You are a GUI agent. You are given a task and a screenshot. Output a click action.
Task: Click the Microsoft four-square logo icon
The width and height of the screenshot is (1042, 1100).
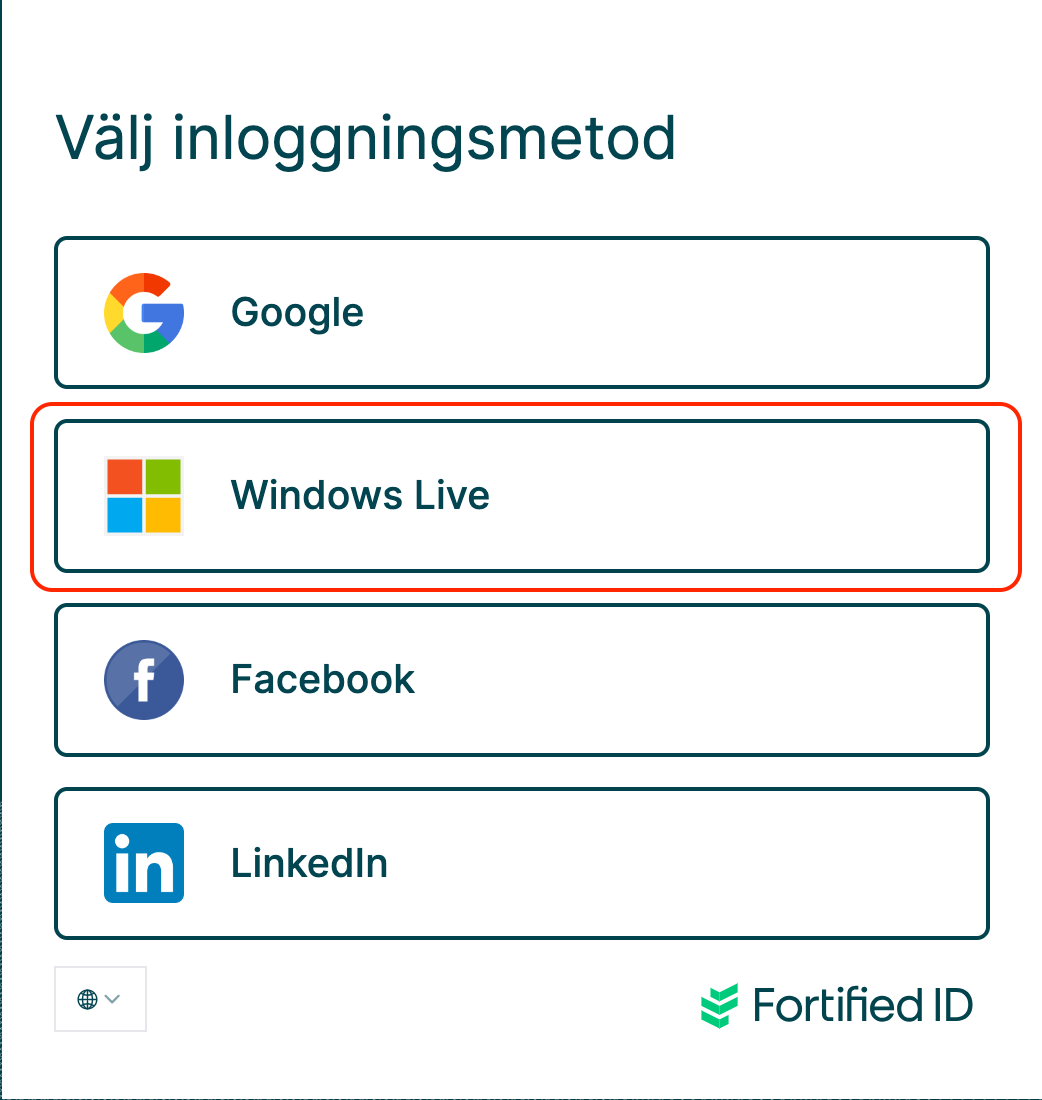pos(144,496)
